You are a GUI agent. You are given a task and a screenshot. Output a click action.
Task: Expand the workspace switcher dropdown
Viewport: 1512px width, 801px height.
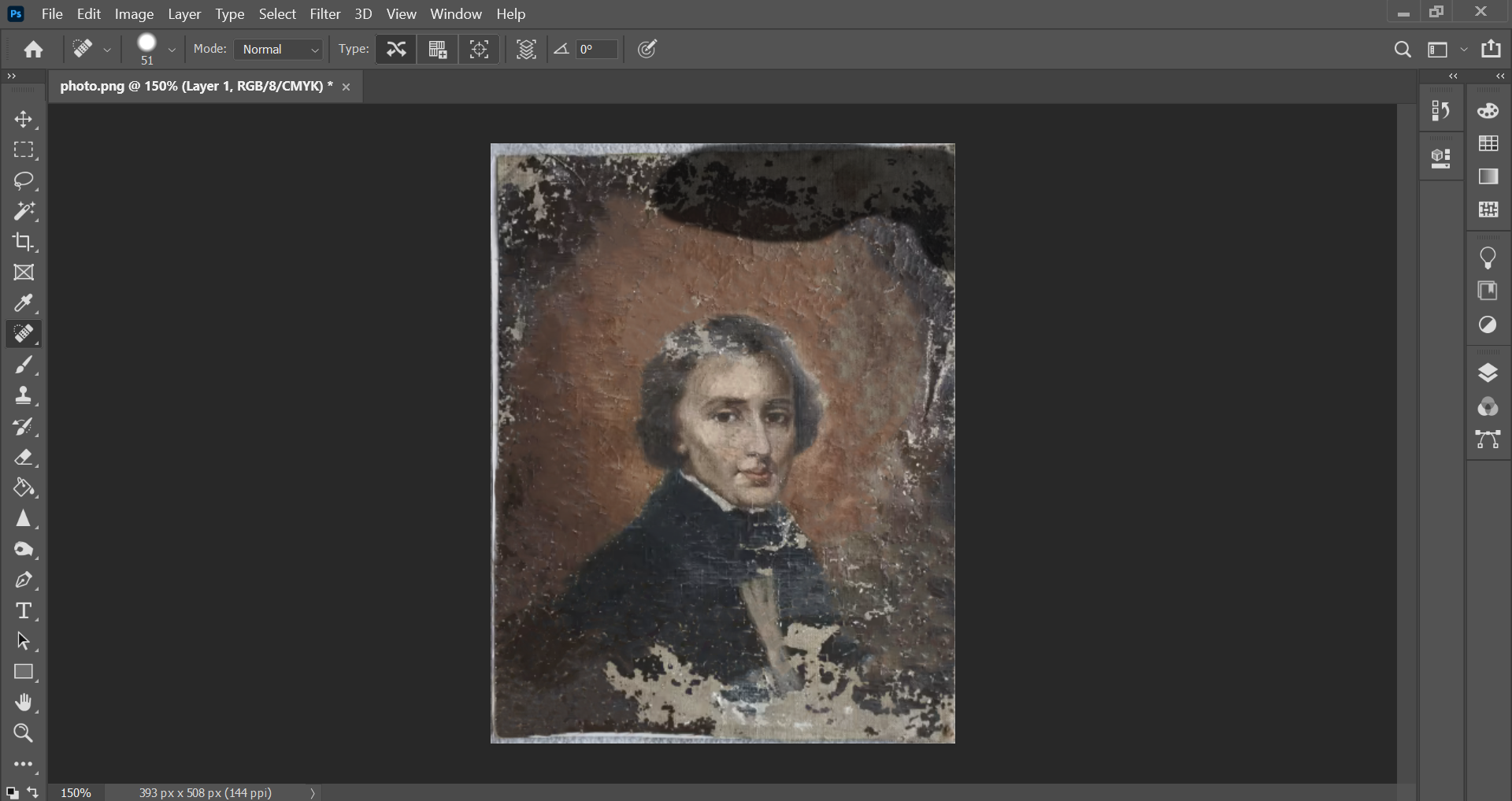1464,50
